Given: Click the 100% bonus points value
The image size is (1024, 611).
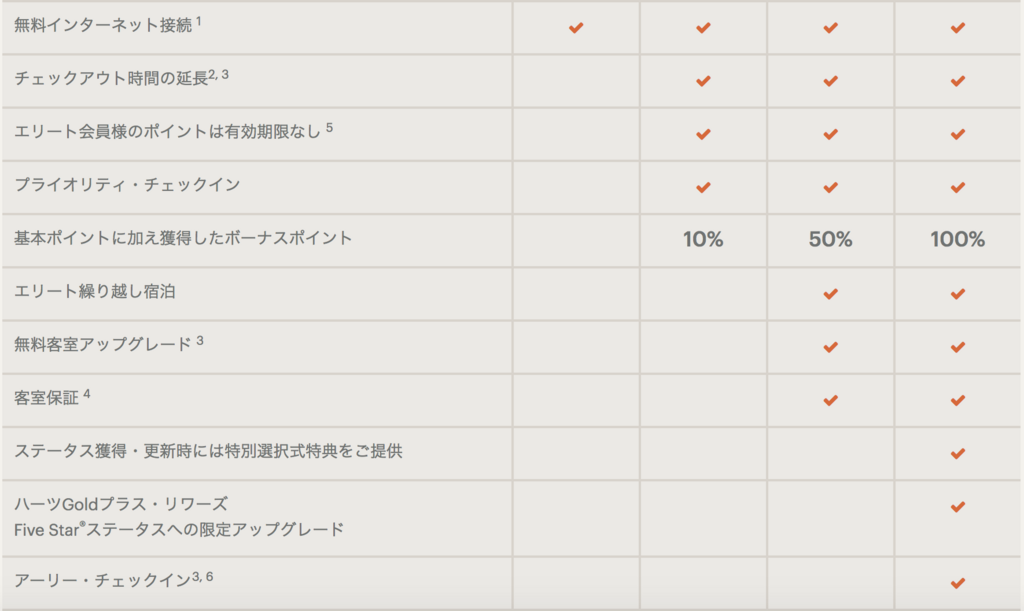Looking at the screenshot, I should [x=957, y=240].
